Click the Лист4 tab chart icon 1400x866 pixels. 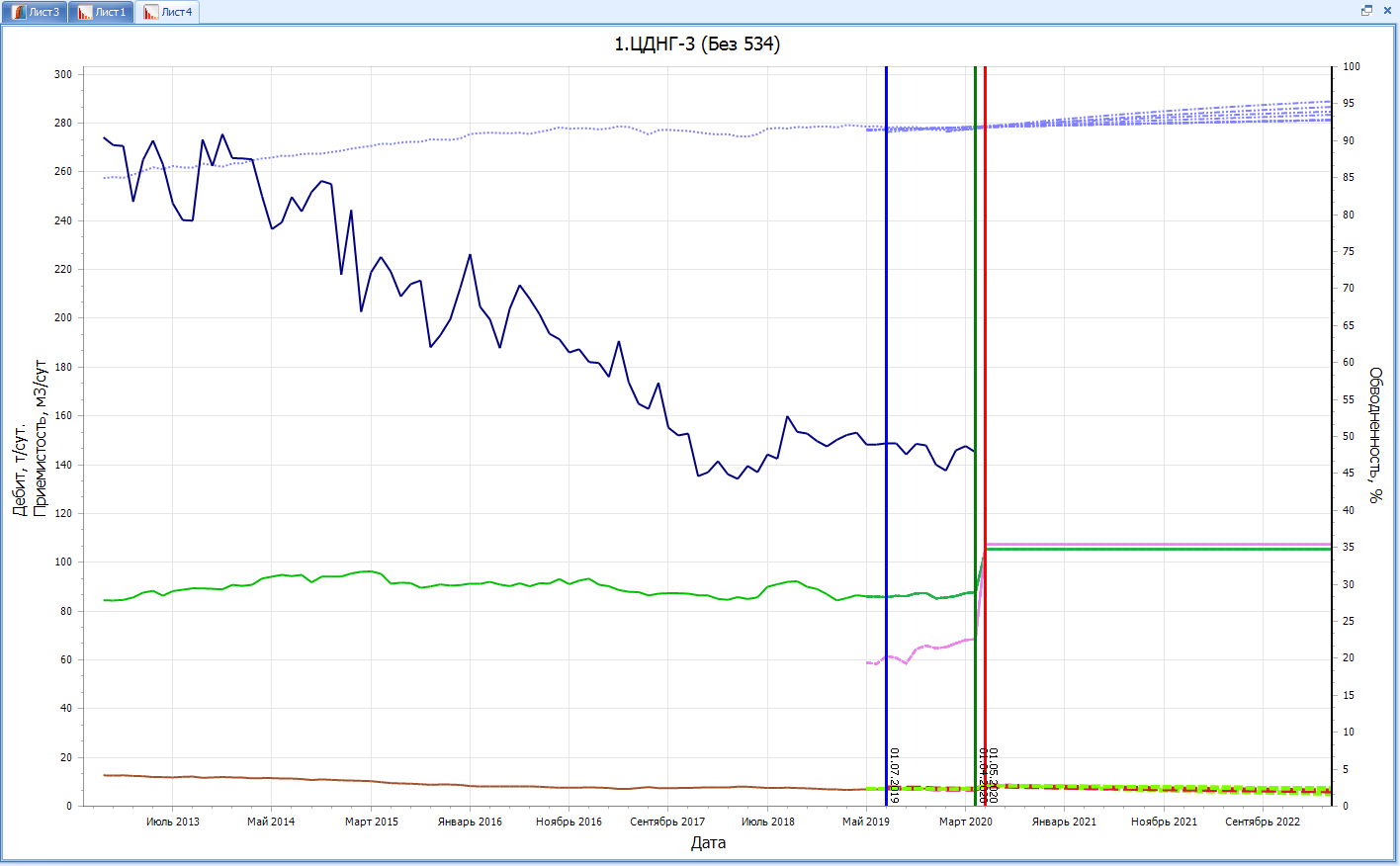tap(150, 12)
